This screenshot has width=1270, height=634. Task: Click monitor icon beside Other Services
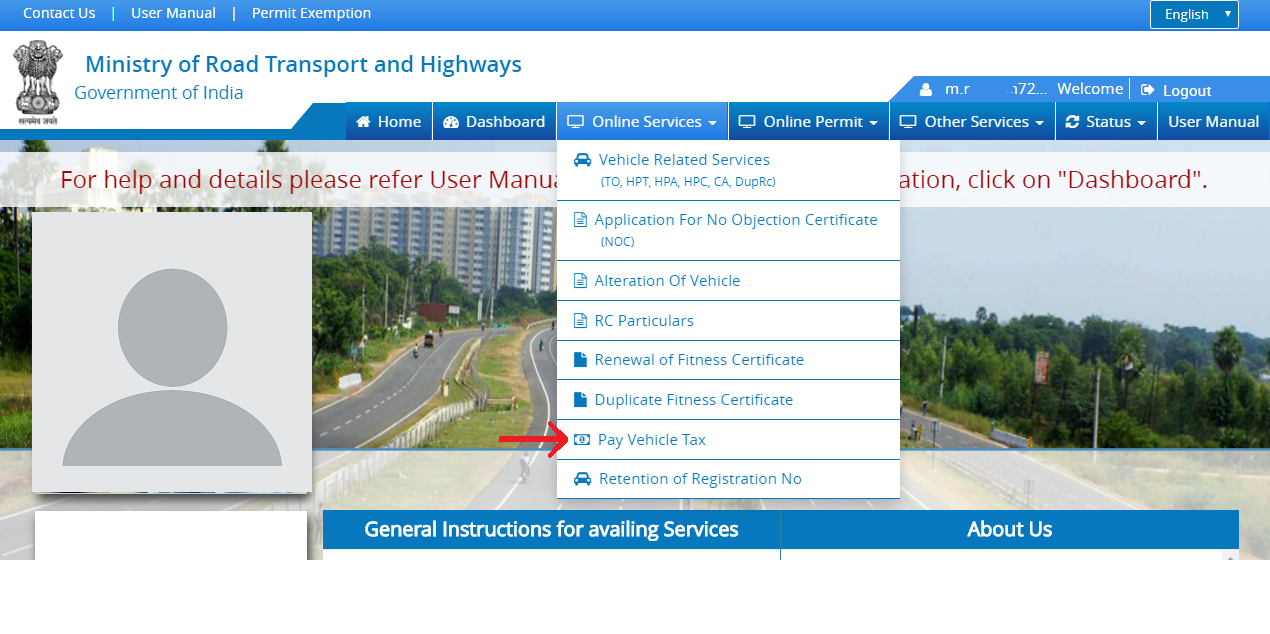click(x=908, y=122)
